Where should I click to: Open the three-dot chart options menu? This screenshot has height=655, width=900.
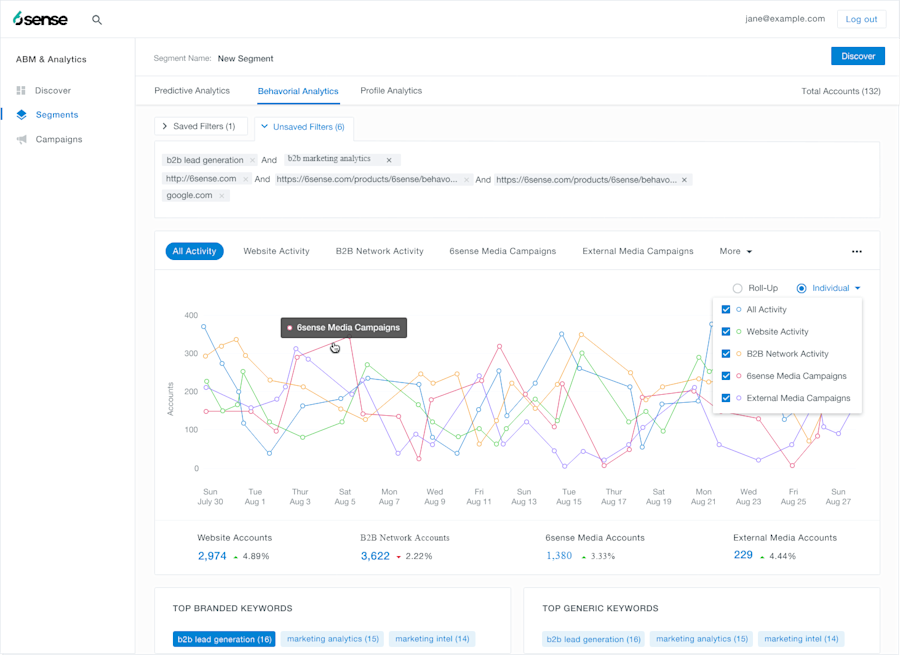pos(856,251)
